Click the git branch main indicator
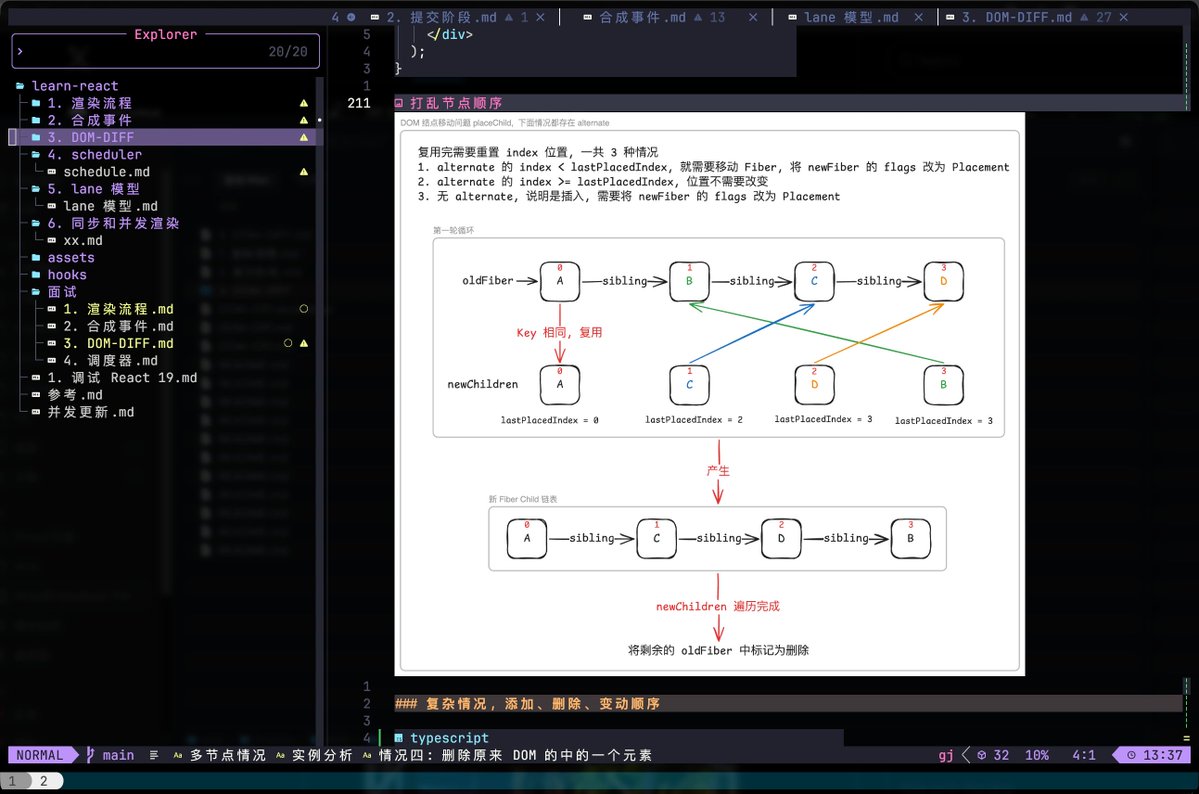Screen dimensions: 1199x794 coord(110,755)
